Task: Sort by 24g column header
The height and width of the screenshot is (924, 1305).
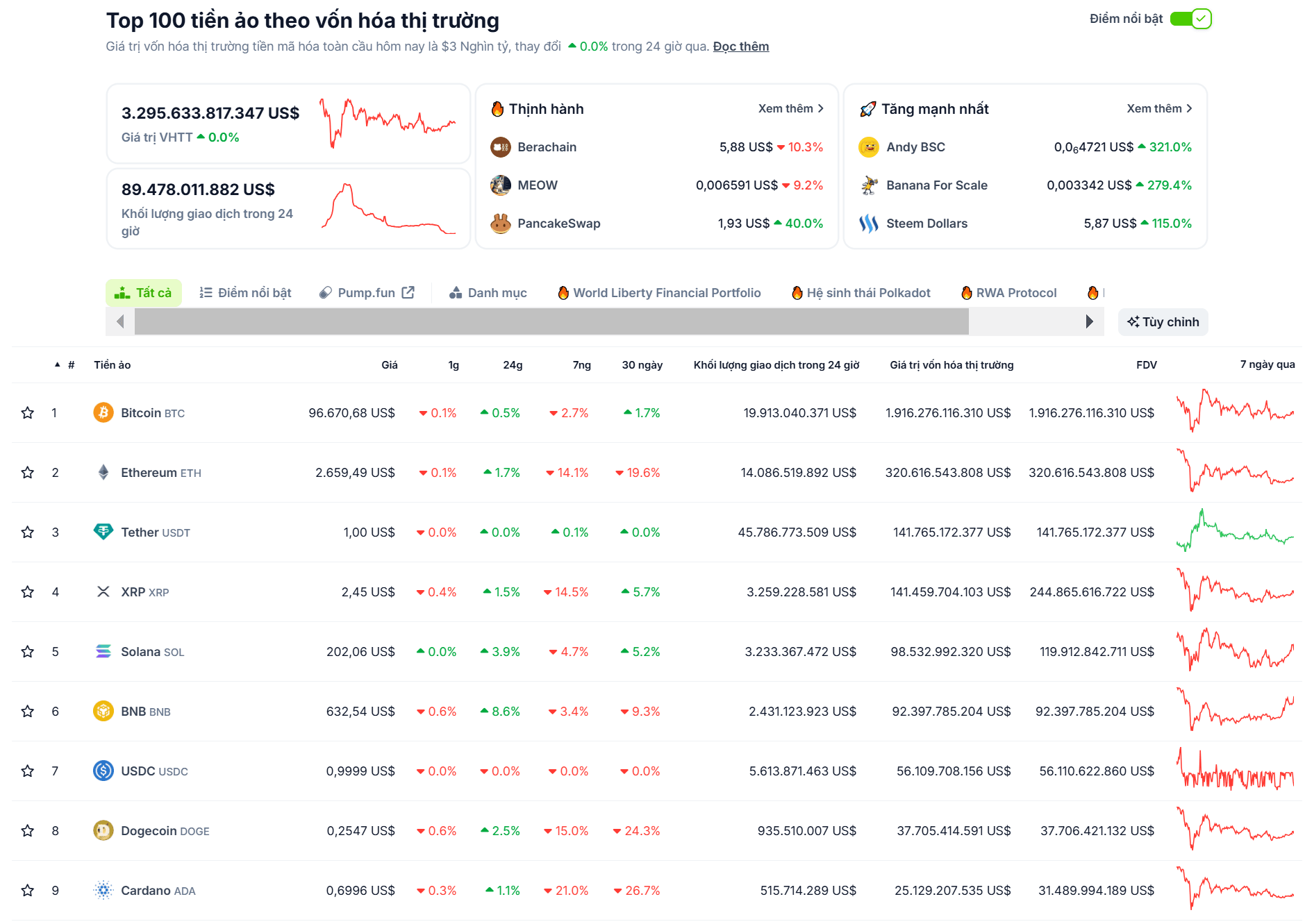Action: coord(513,365)
